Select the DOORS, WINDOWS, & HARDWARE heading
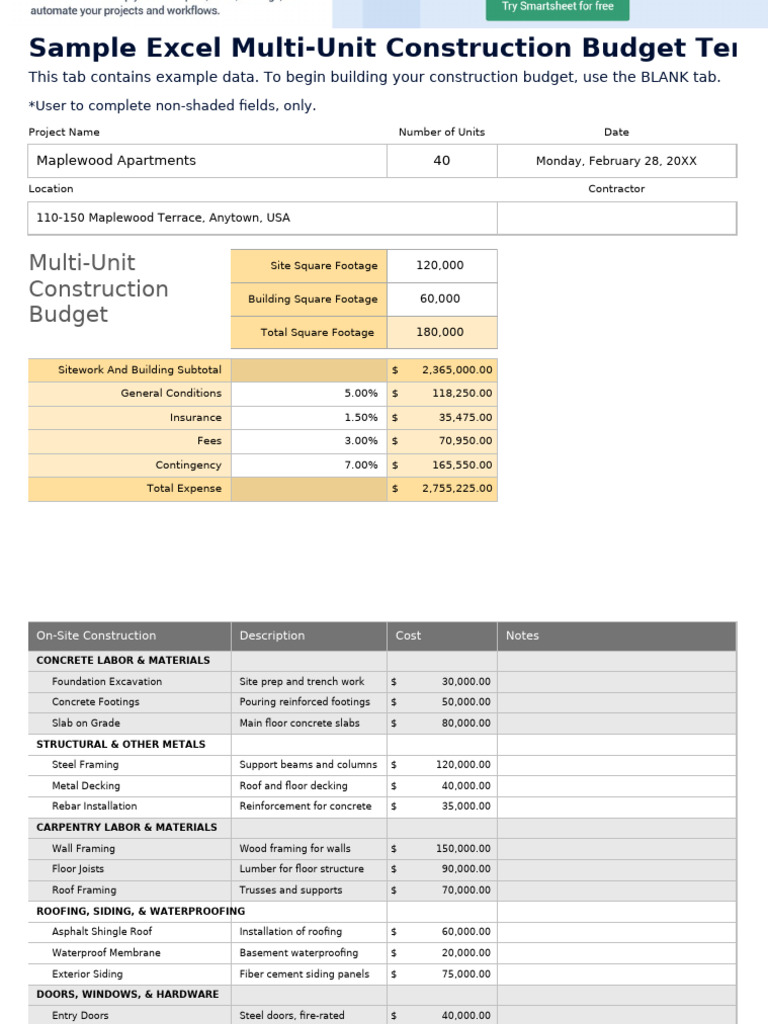Image resolution: width=768 pixels, height=1024 pixels. (127, 995)
